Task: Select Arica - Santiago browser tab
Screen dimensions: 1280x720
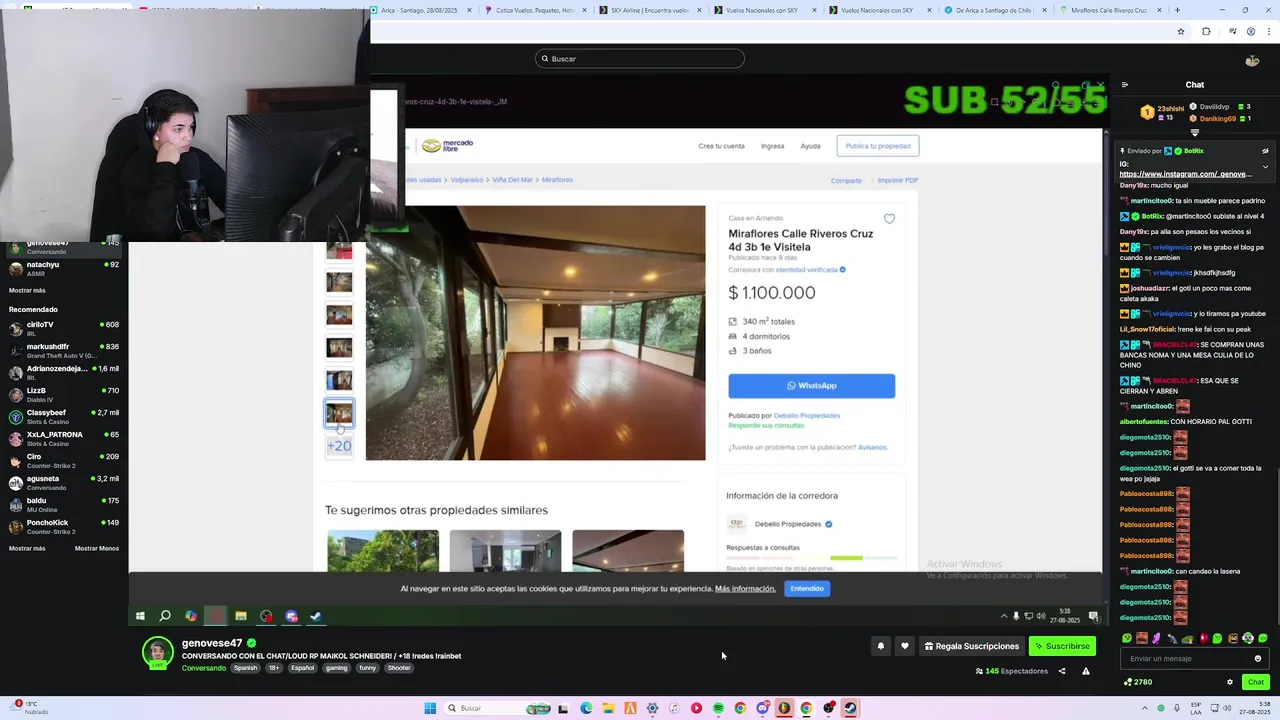Action: tap(420, 10)
